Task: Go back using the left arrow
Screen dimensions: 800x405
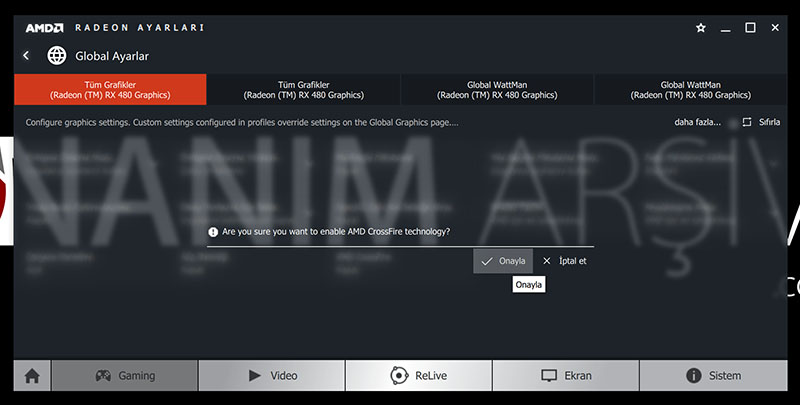Action: pos(26,56)
